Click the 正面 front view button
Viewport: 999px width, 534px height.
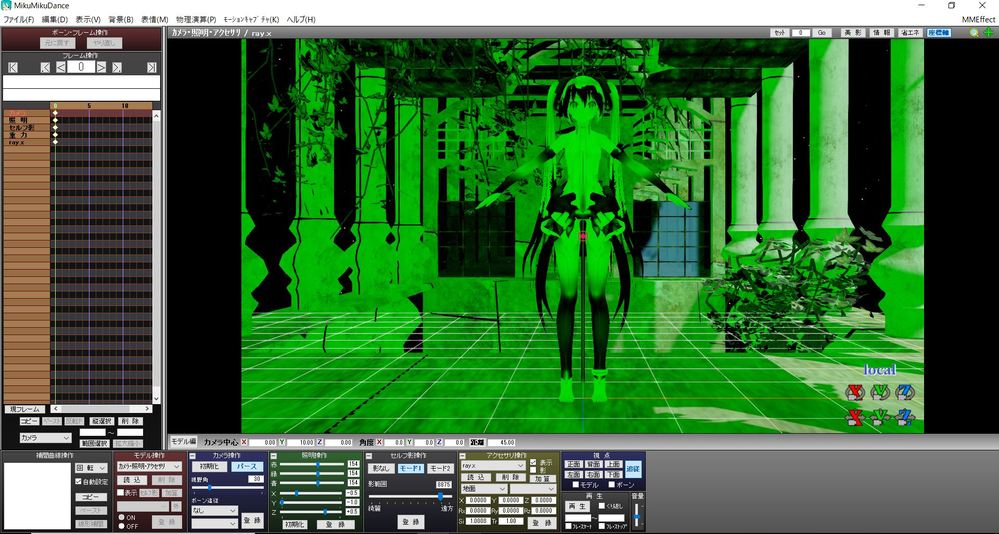[573, 465]
